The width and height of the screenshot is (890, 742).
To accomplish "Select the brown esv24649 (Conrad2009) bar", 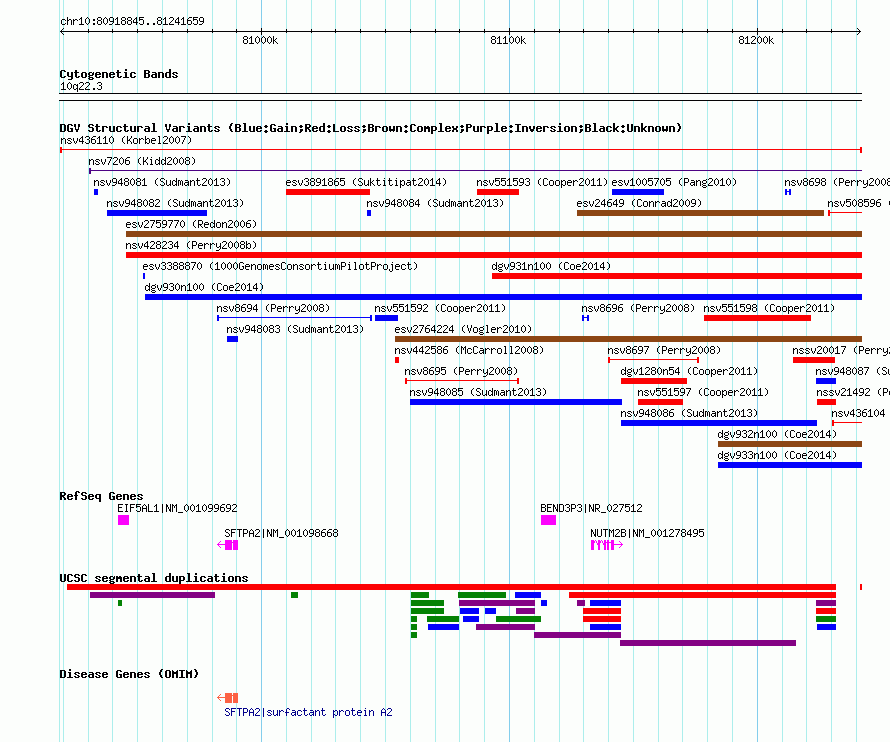I will (x=700, y=213).
